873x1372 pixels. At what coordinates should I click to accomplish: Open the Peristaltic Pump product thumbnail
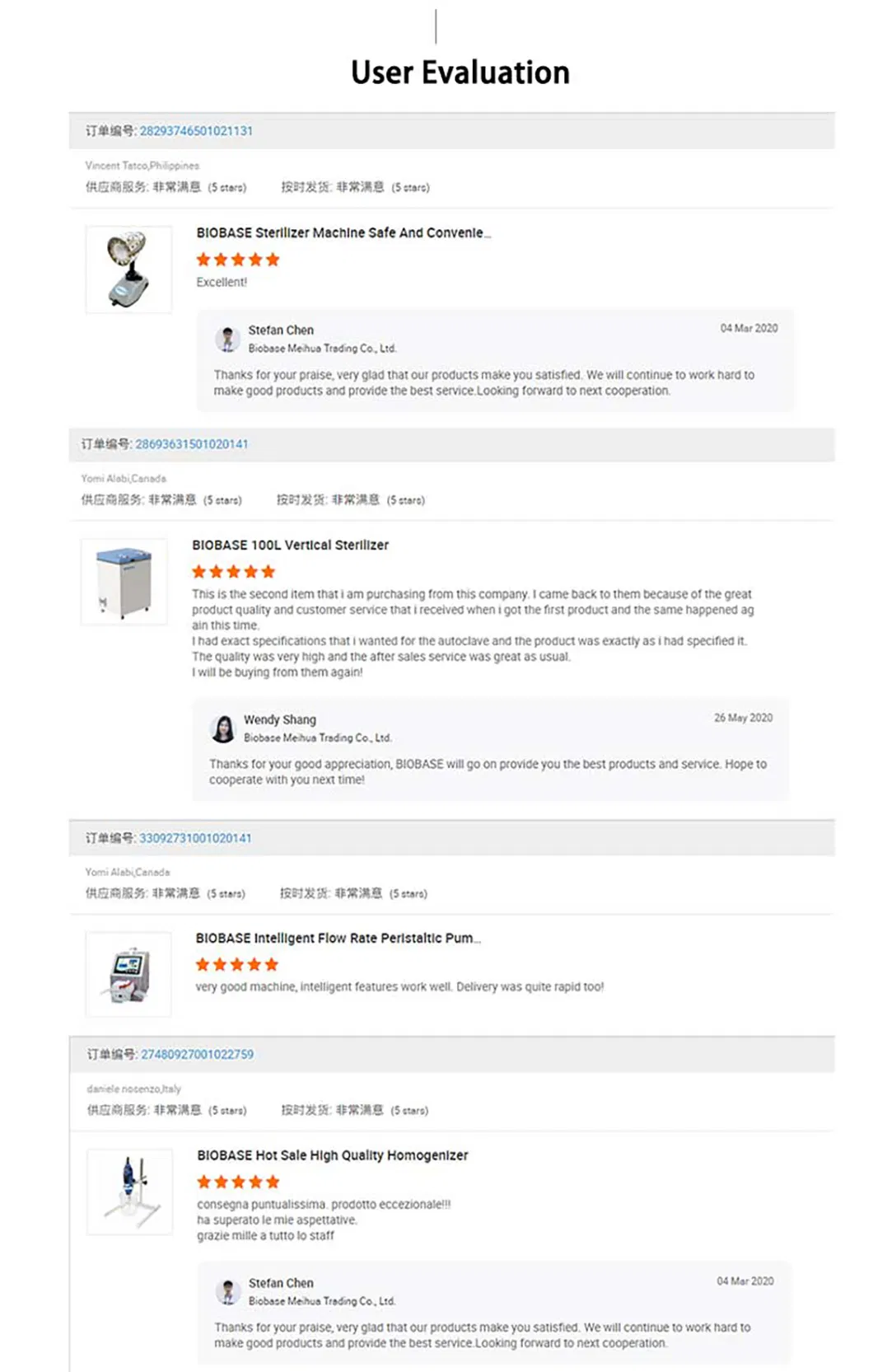(x=128, y=974)
